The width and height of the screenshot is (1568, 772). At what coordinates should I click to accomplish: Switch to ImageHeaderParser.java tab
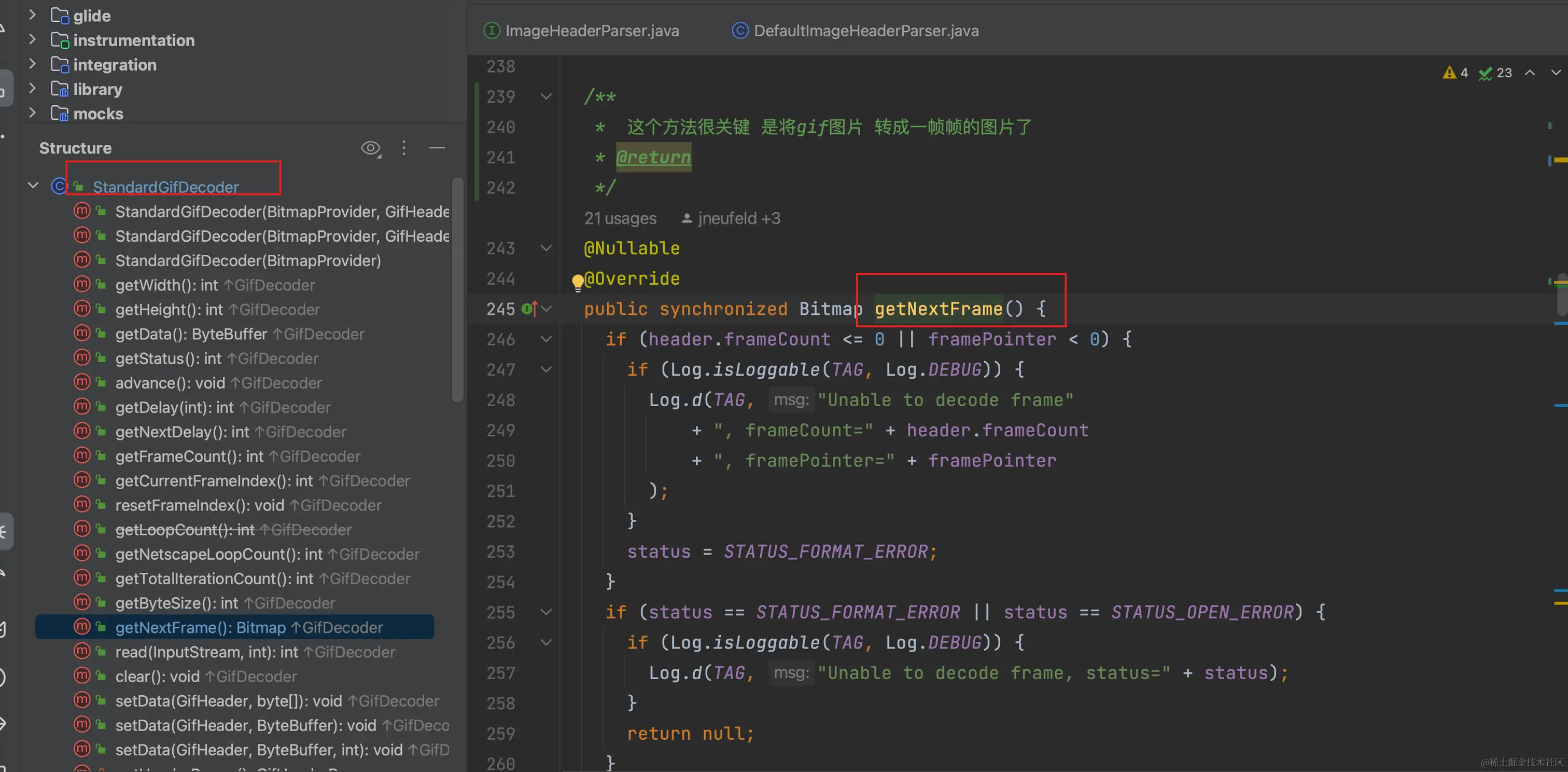(x=591, y=31)
